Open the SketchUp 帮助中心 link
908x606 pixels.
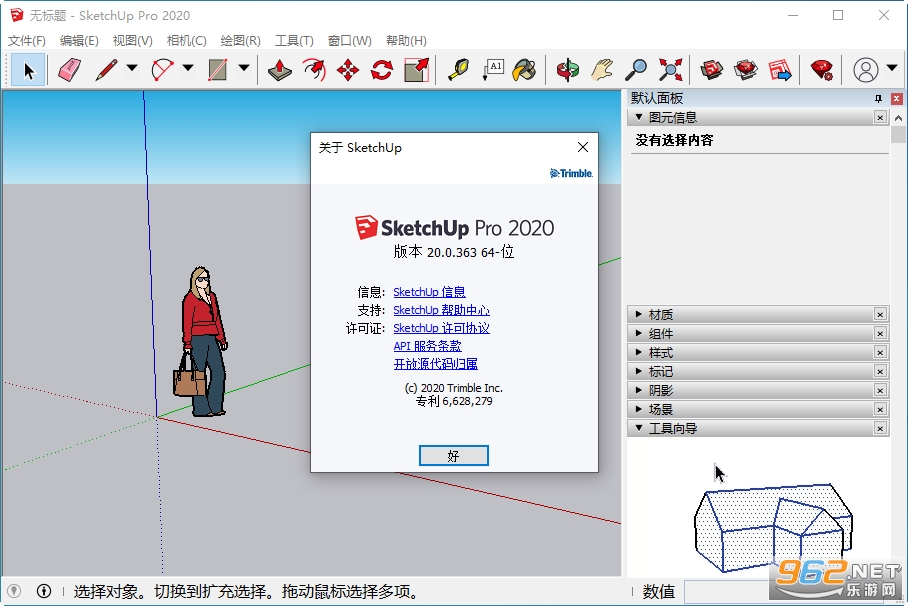tap(441, 310)
